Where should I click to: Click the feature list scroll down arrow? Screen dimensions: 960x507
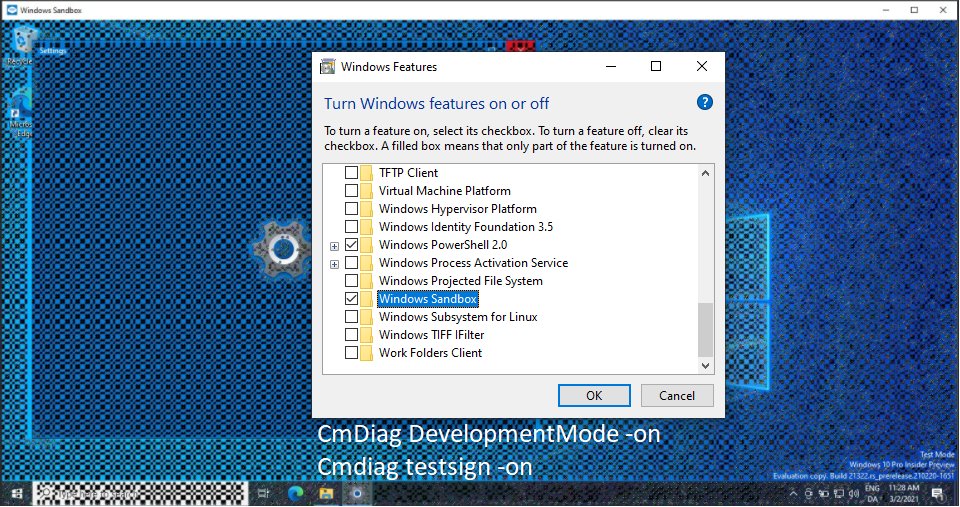tap(705, 366)
